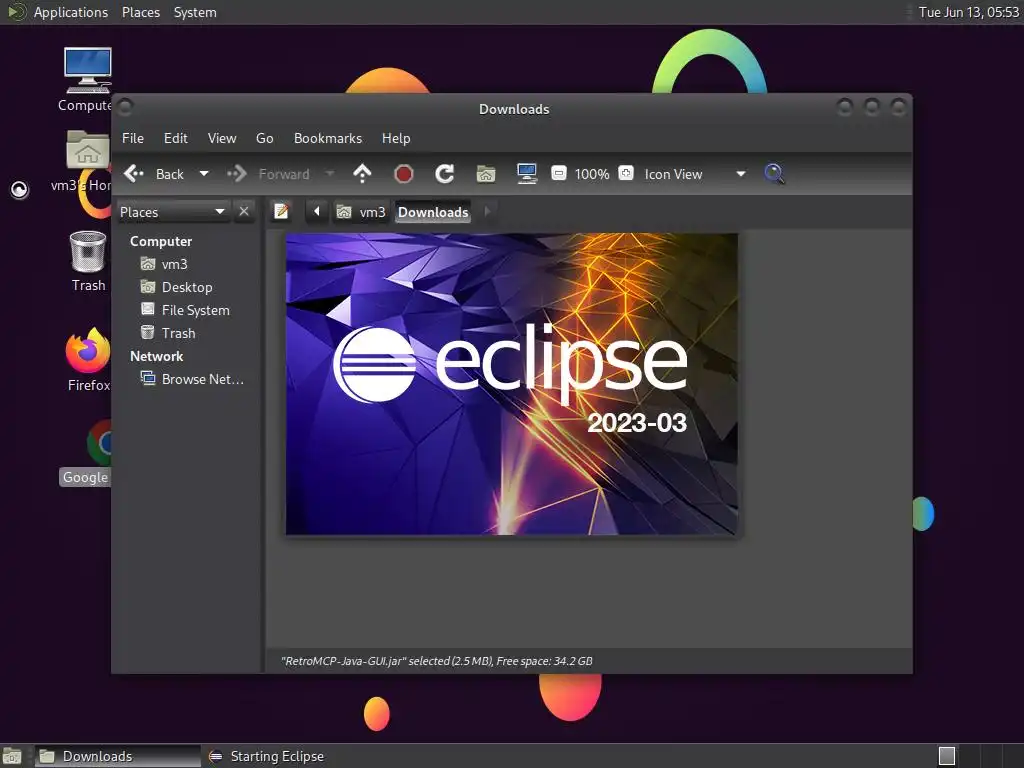The image size is (1024, 768).
Task: Zoom in with the plus icon
Action: click(626, 173)
